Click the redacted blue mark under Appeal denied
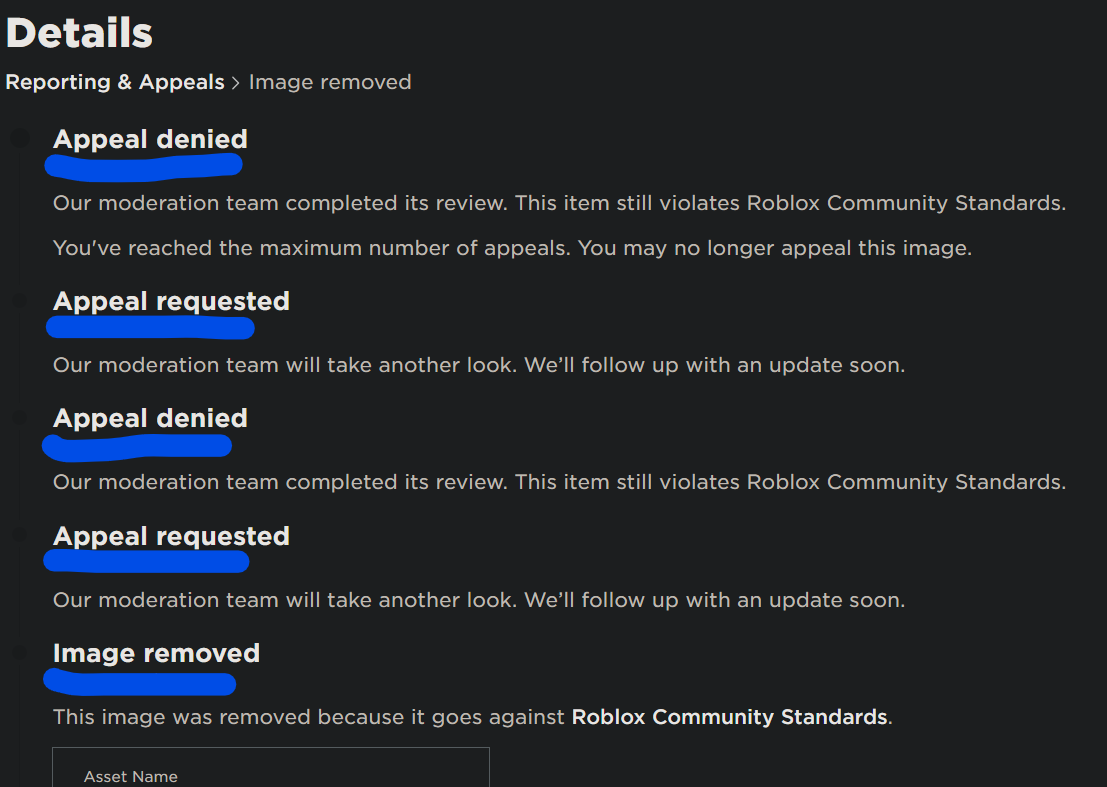1107x787 pixels. 144,166
